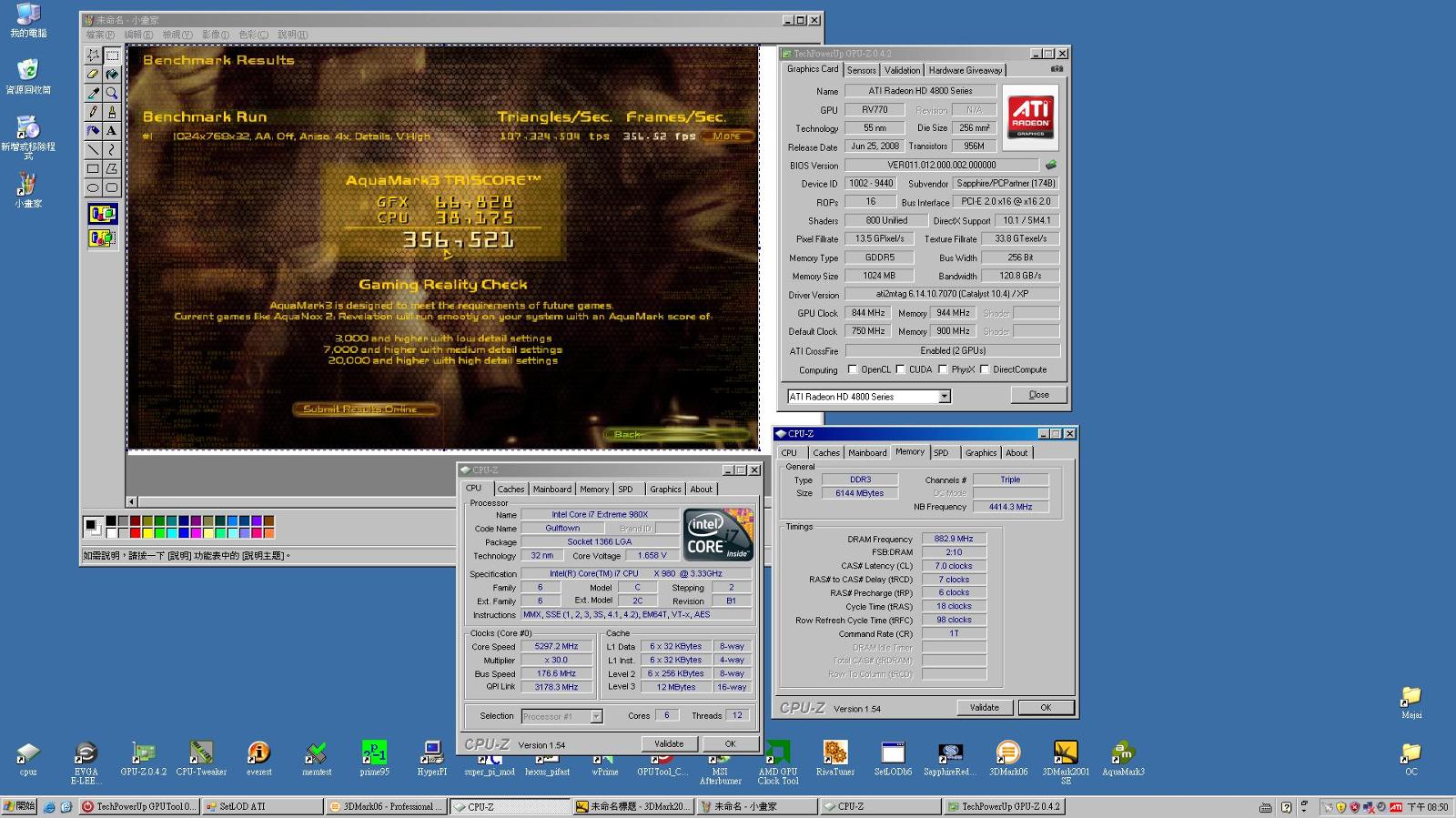Screen dimensions: 1456x818
Task: Toggle the DirectCompute checkbox in GPU-Z
Action: pos(985,369)
